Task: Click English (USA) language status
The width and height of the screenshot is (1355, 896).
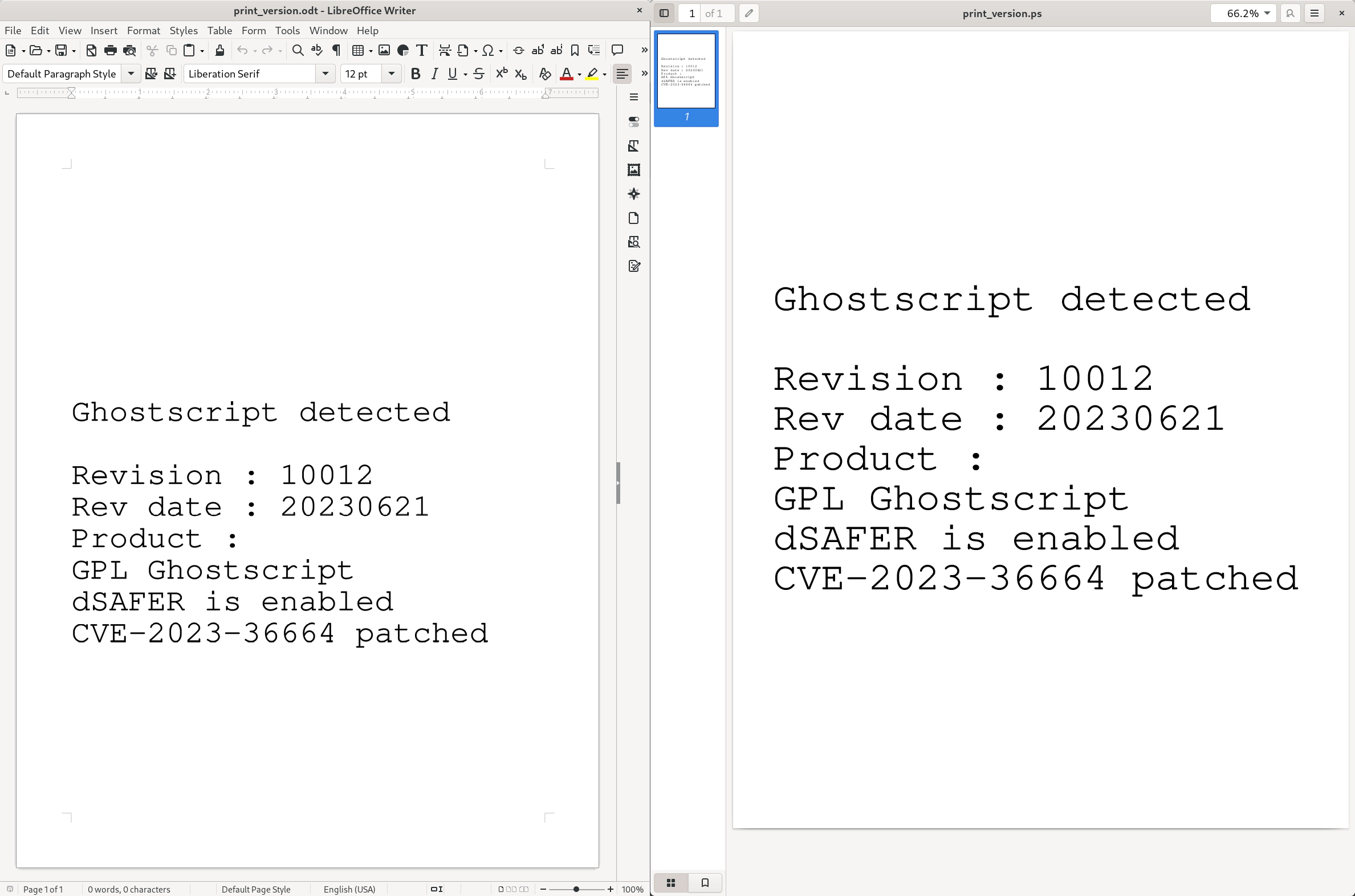Action: tap(349, 889)
